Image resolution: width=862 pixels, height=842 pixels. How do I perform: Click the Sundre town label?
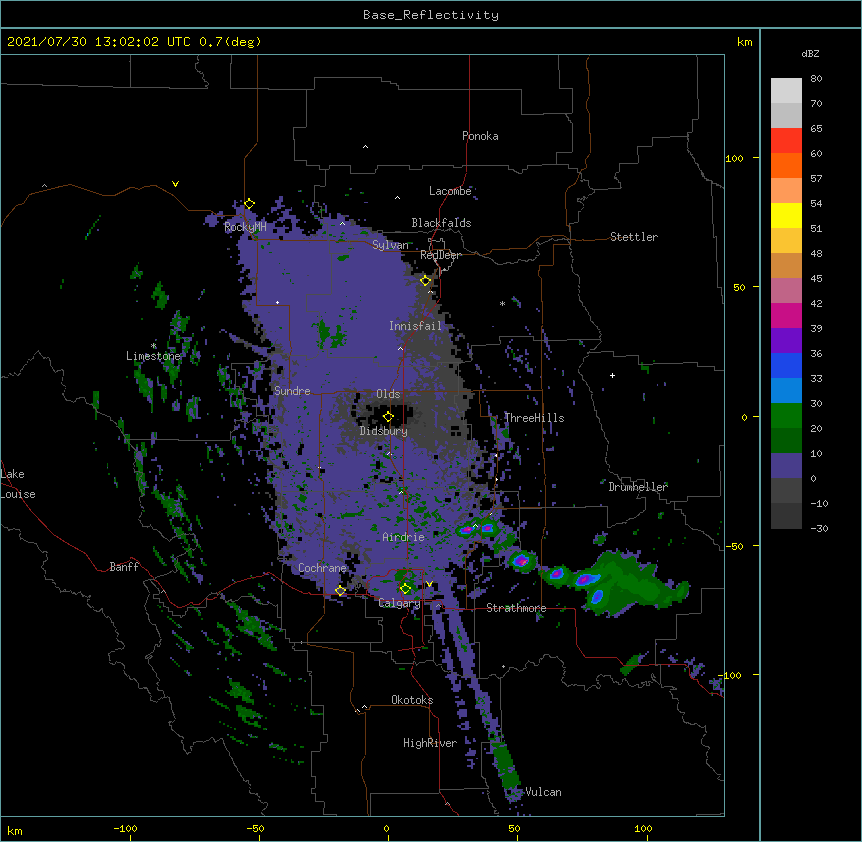pyautogui.click(x=292, y=391)
